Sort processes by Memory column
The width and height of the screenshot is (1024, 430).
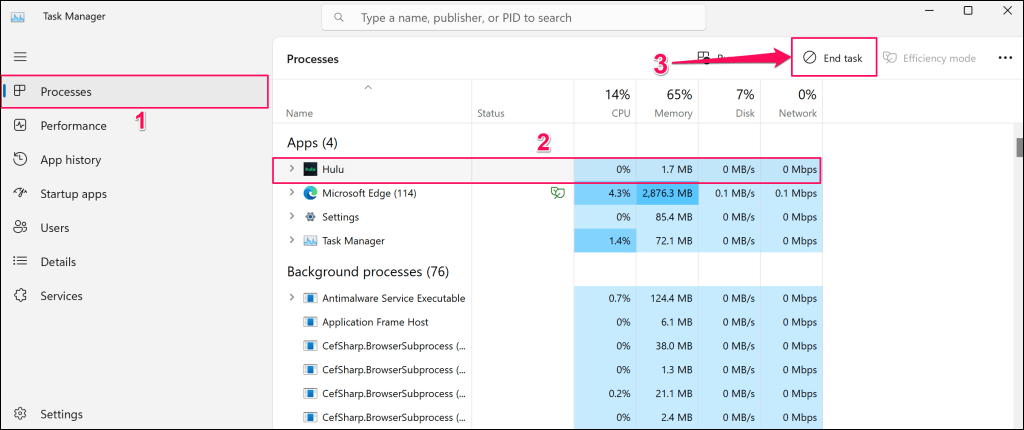pyautogui.click(x=667, y=104)
